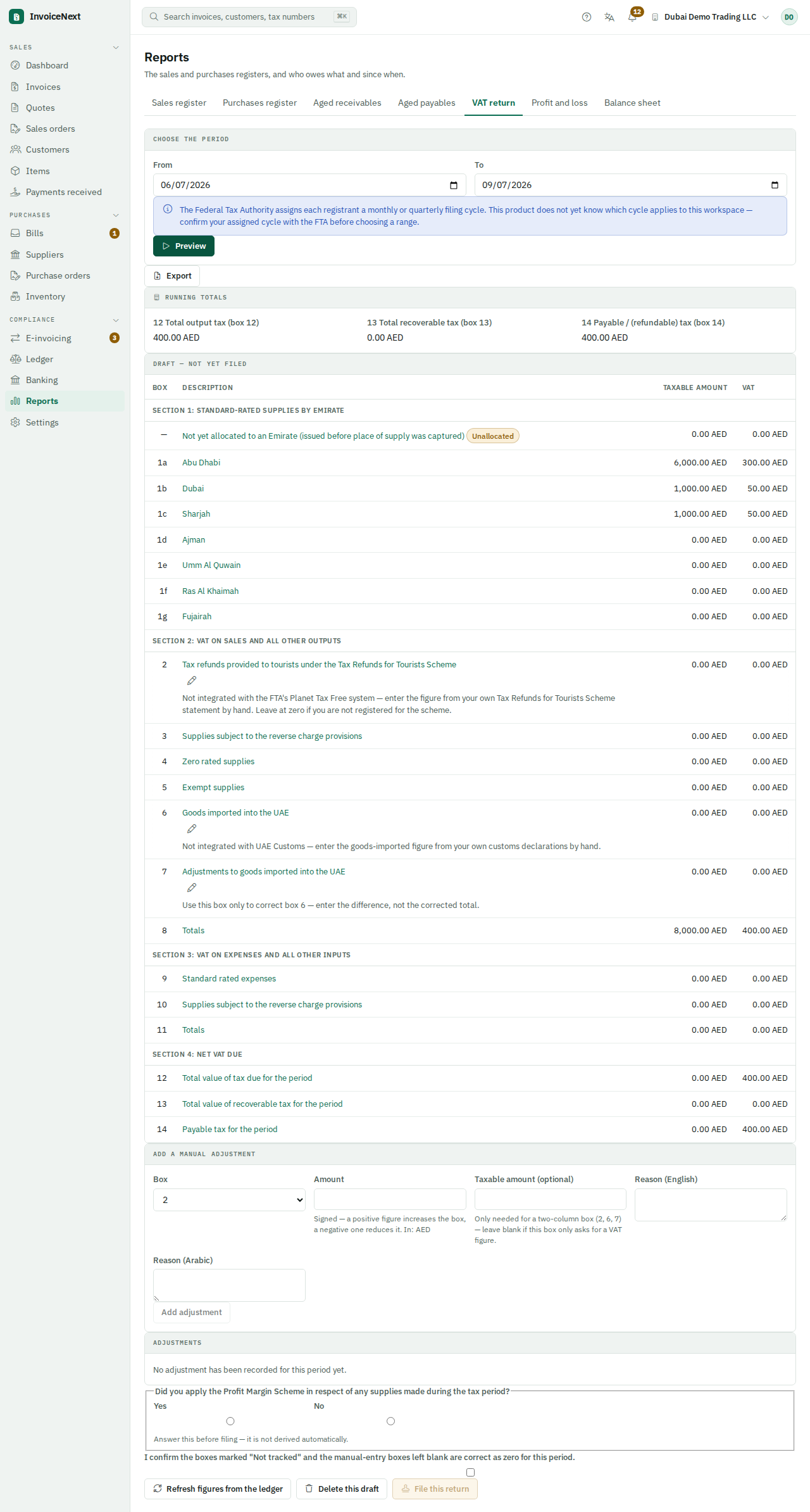Open calendar picker for From date
The width and height of the screenshot is (810, 1512).
pyautogui.click(x=453, y=185)
